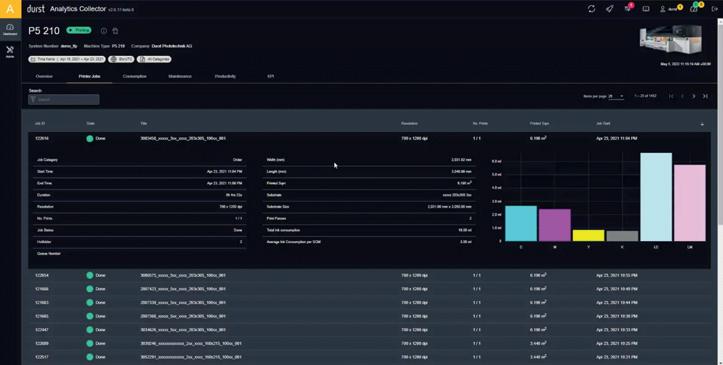The width and height of the screenshot is (723, 365).
Task: Switch to the Consumption tab
Action: 135,76
